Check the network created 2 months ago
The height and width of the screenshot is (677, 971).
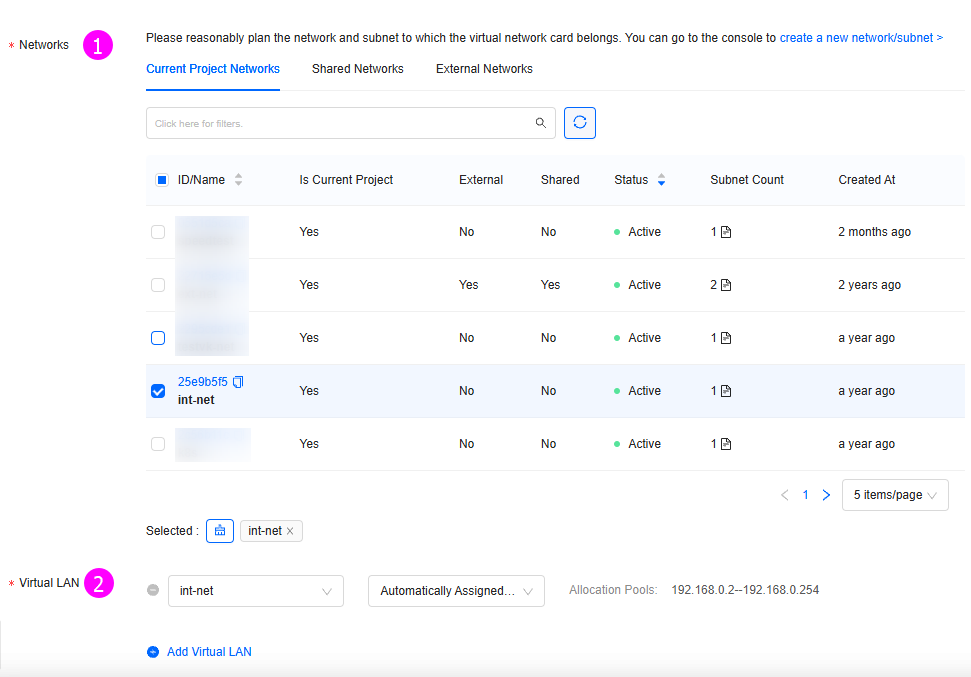point(158,232)
